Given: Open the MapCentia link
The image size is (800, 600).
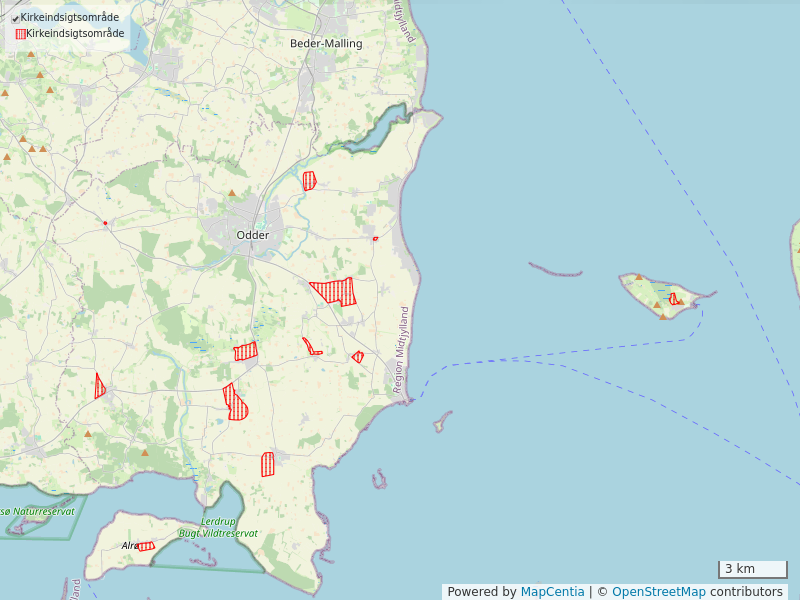Looking at the screenshot, I should 552,592.
